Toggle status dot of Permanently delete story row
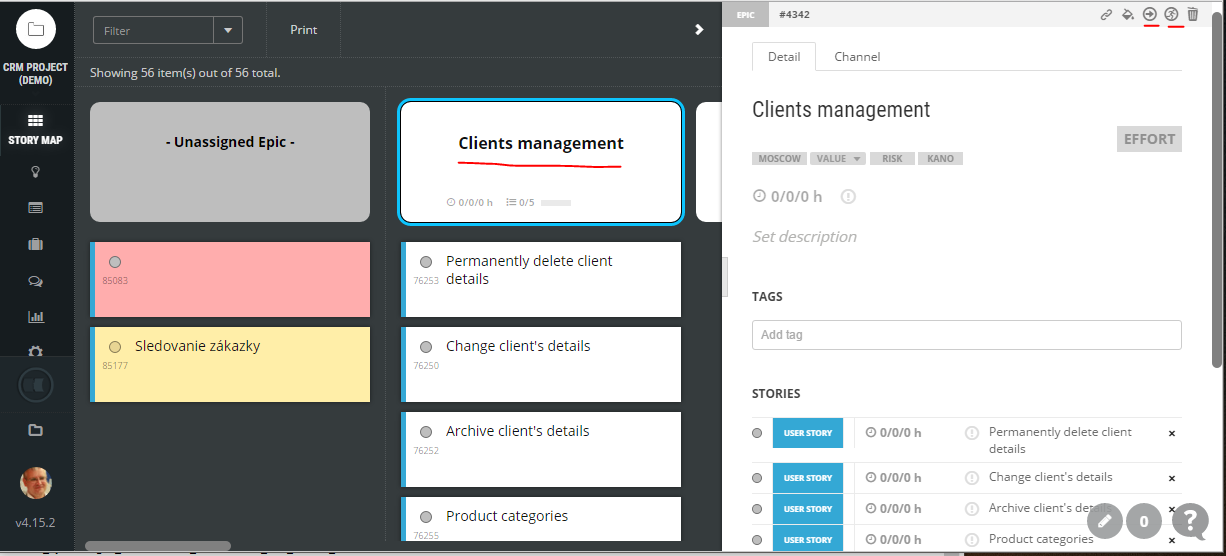 click(757, 433)
